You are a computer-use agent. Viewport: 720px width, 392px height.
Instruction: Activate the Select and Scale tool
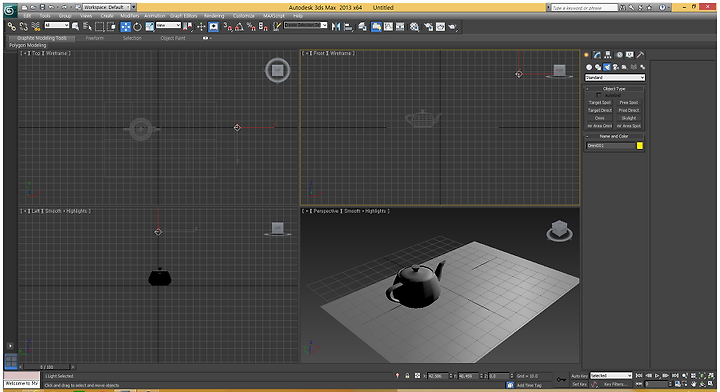[150, 27]
